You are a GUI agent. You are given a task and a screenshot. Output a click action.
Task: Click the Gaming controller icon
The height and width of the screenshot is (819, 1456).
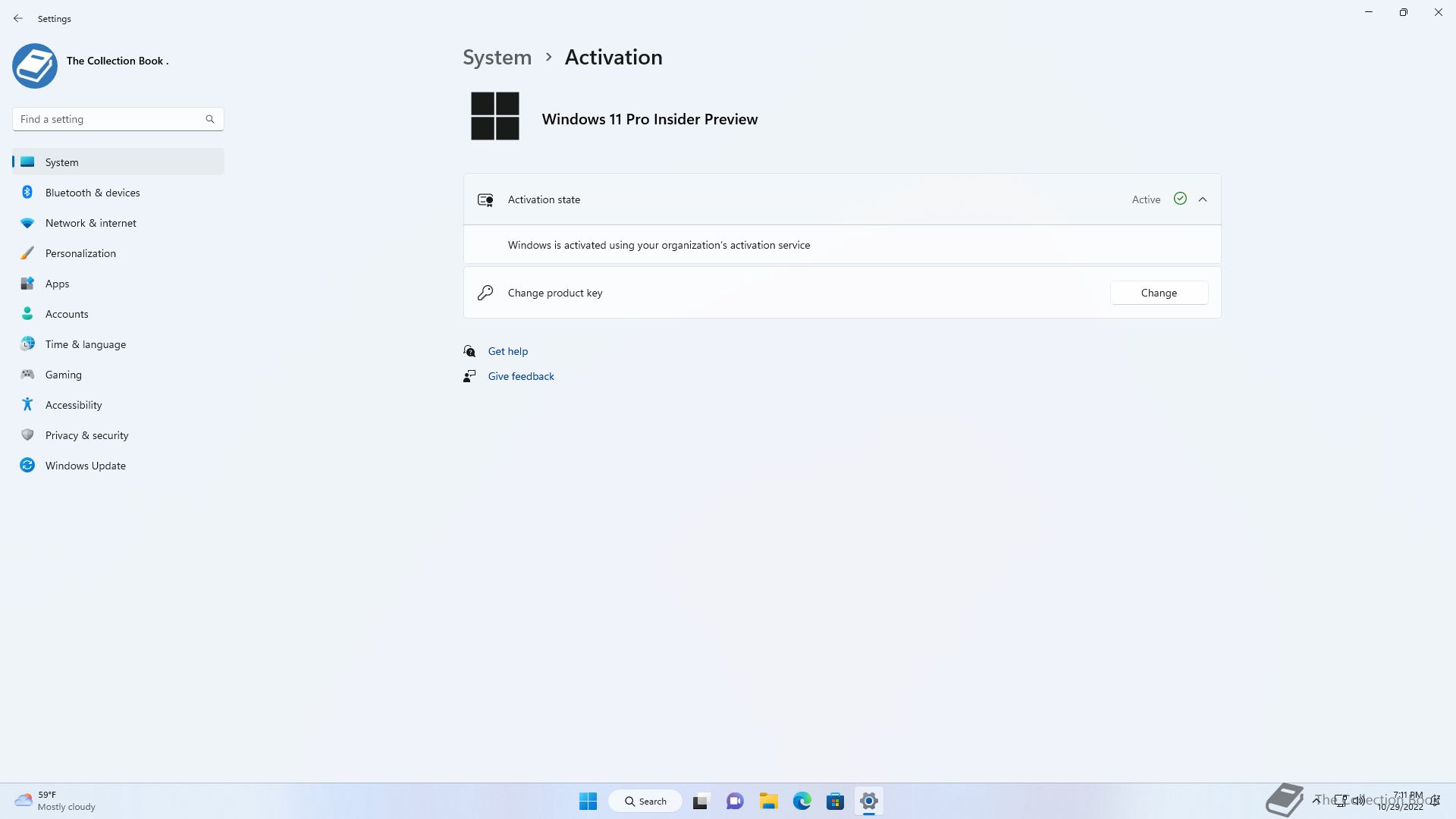(27, 374)
